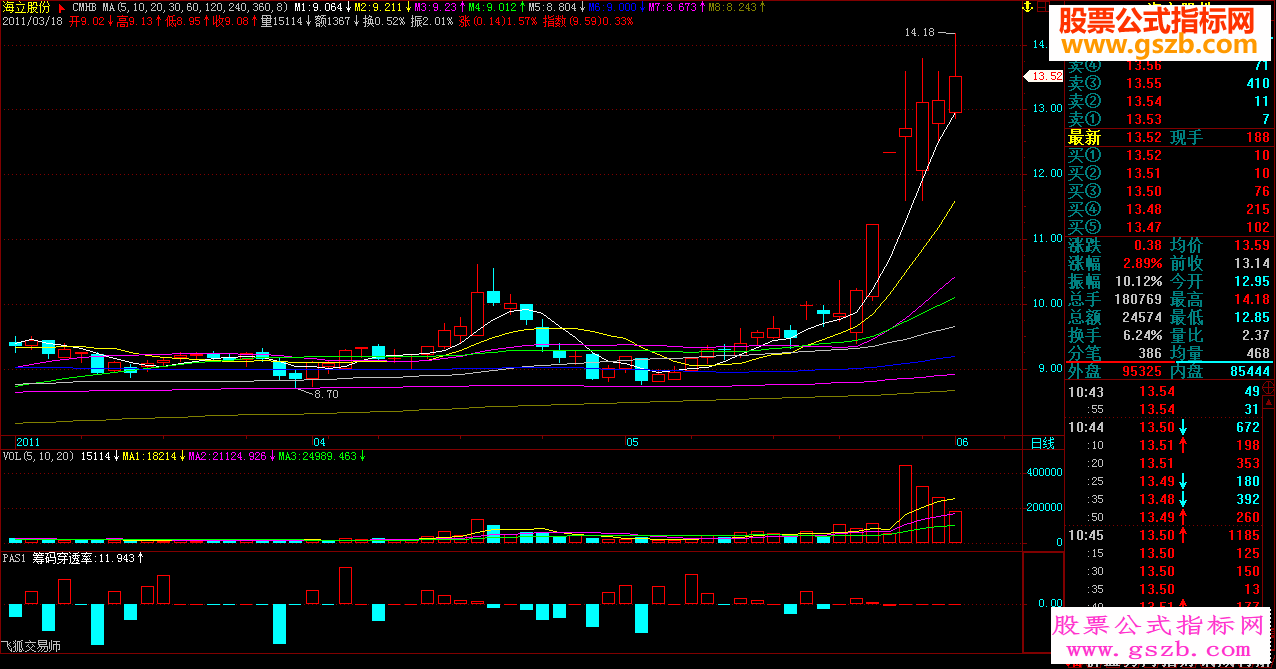Click the 05 month label on date axis
Screen dimensions: 1276x669
632,441
